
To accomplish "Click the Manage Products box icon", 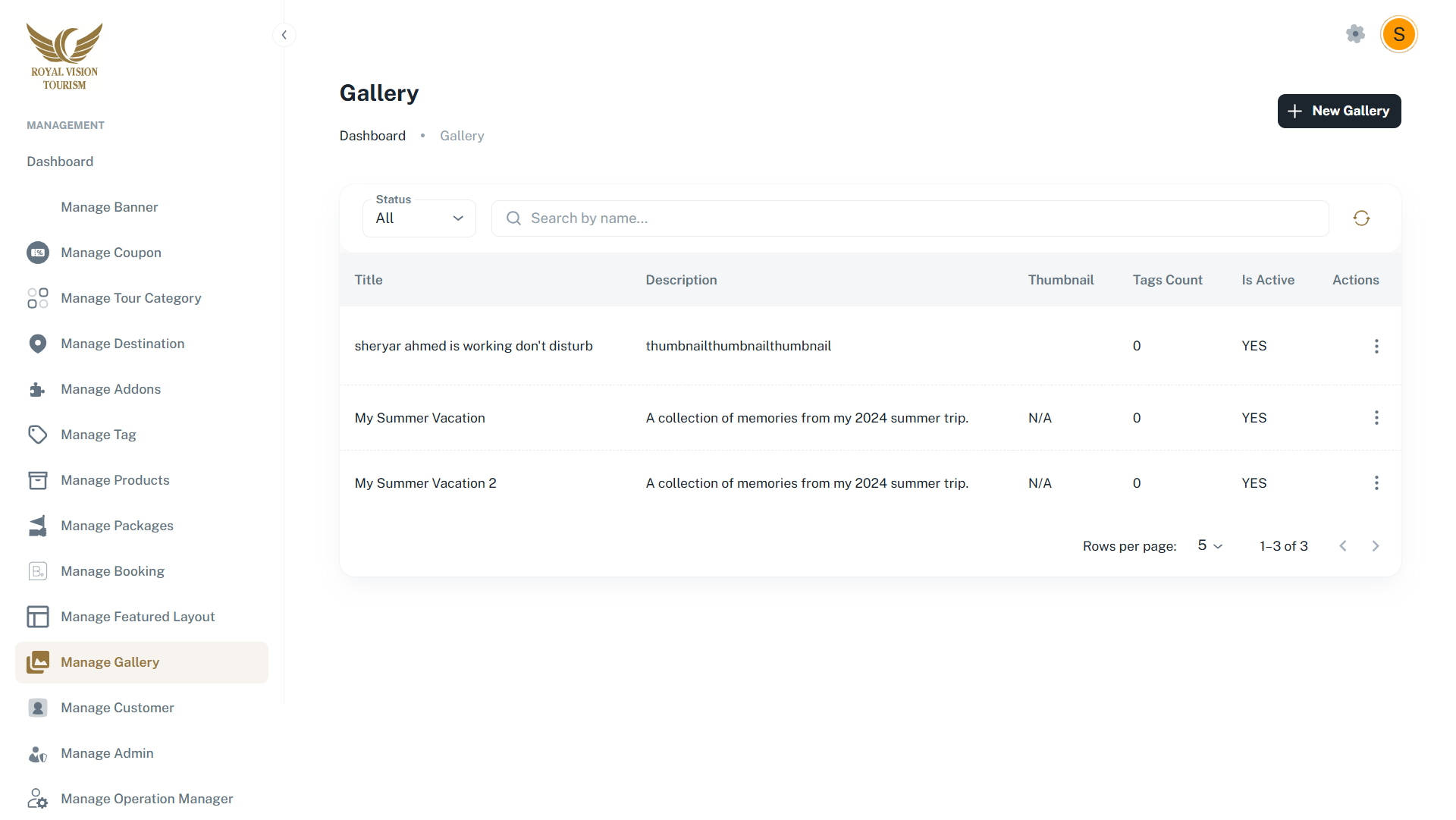I will click(38, 480).
